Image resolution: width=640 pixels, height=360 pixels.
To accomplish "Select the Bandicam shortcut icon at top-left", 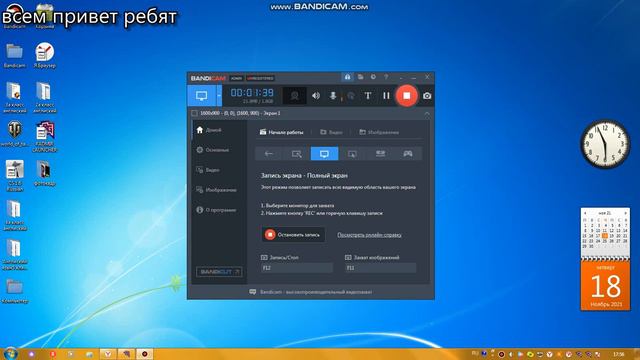I will tap(15, 16).
